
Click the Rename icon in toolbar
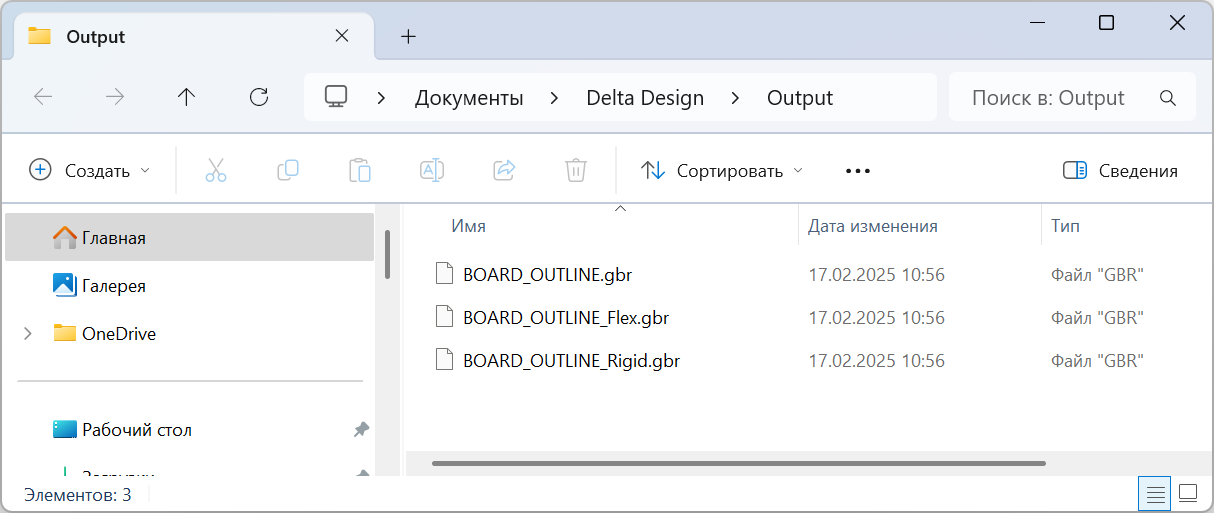tap(432, 170)
